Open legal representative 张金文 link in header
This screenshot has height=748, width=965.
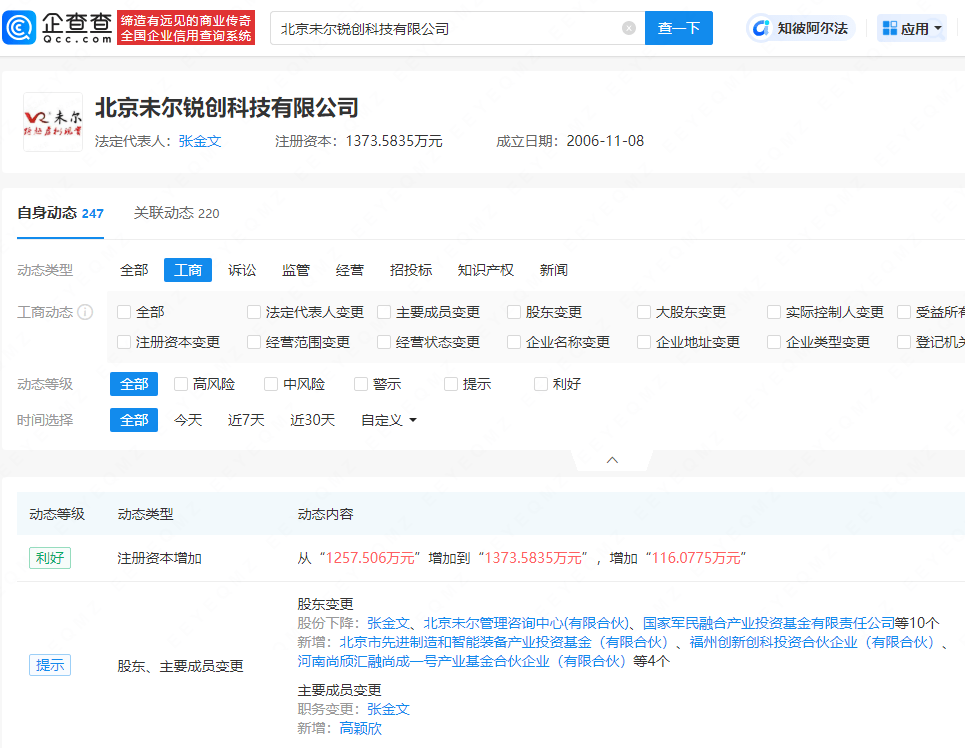pyautogui.click(x=200, y=141)
